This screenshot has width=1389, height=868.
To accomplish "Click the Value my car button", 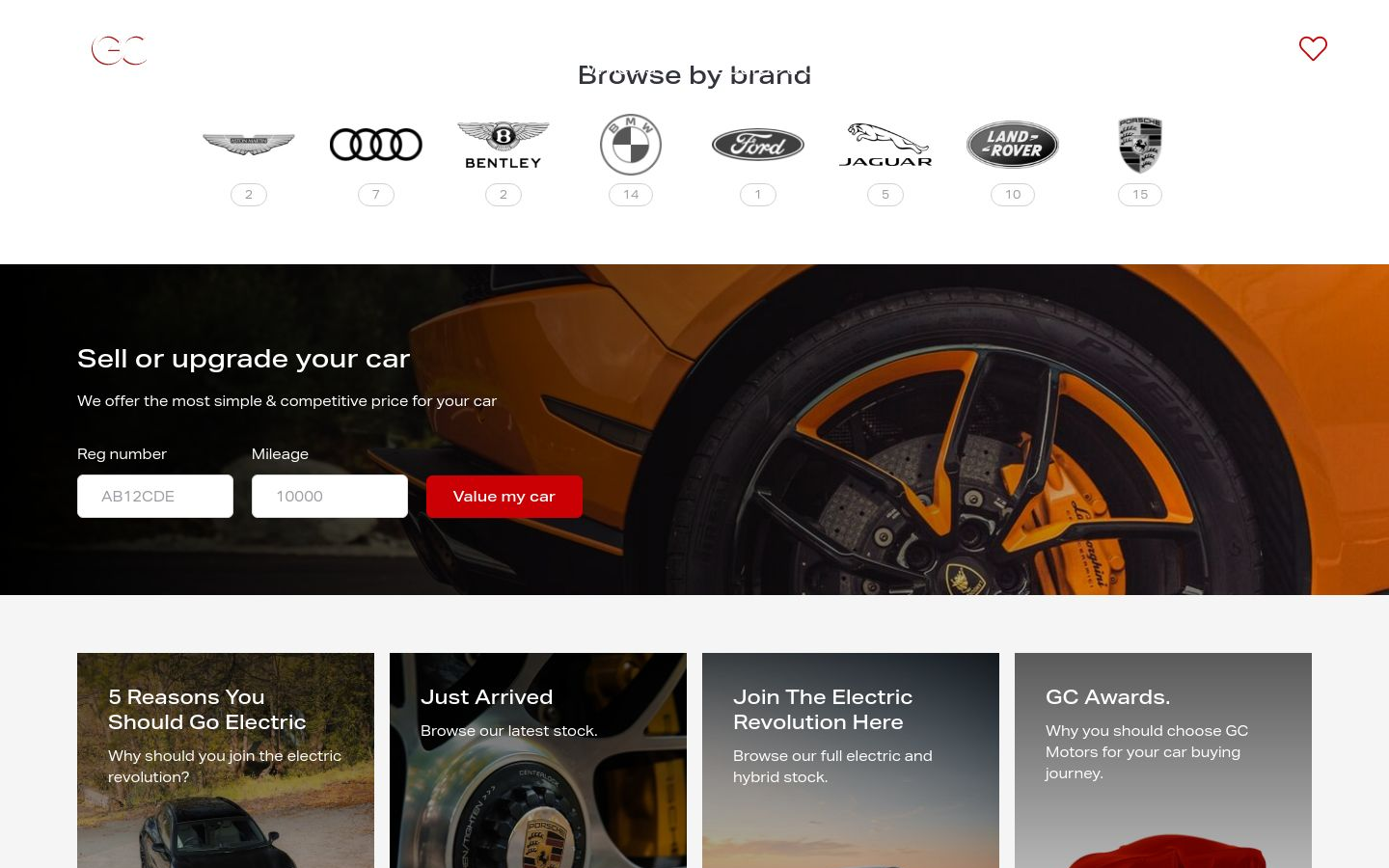I will point(504,497).
